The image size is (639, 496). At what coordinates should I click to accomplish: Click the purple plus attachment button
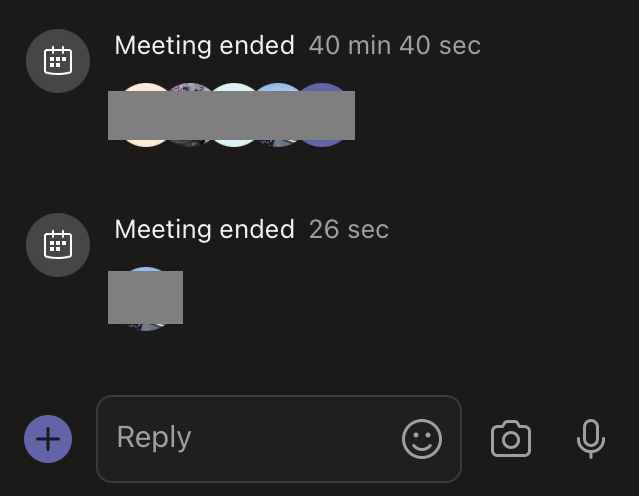pos(48,439)
